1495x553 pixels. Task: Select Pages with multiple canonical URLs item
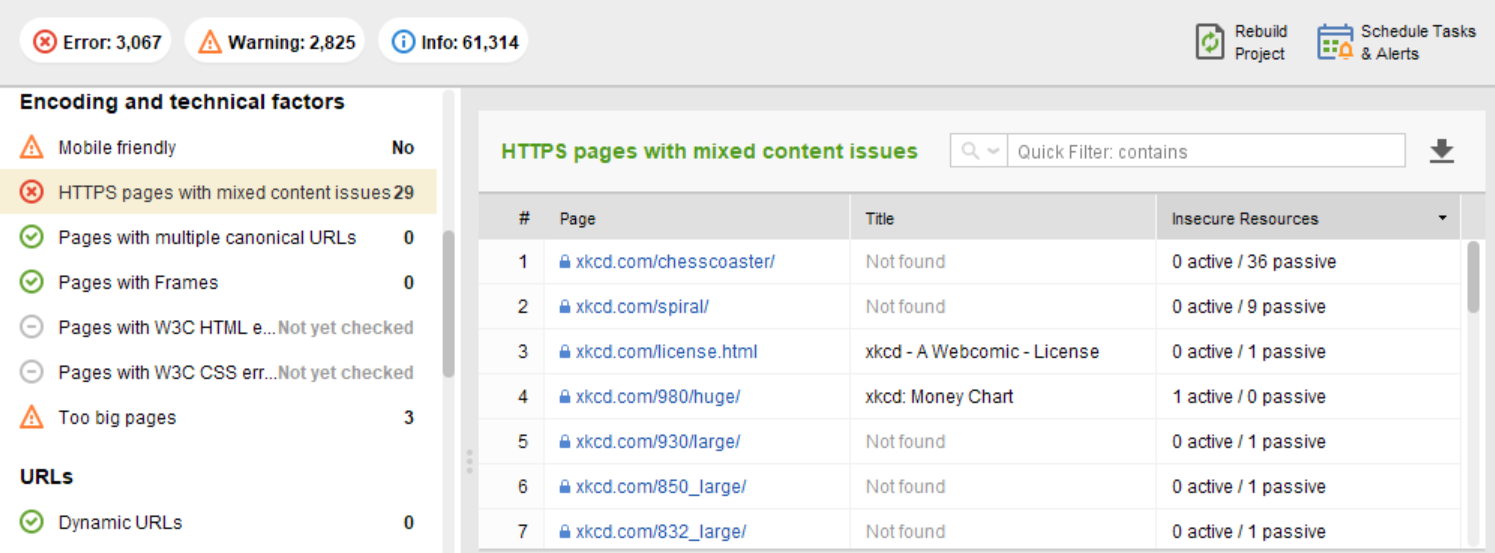click(x=218, y=238)
